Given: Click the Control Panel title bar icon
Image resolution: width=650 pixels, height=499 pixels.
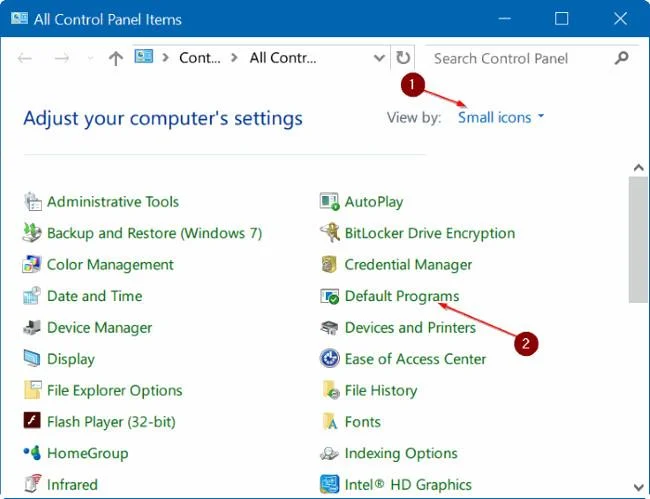Looking at the screenshot, I should click(19, 18).
